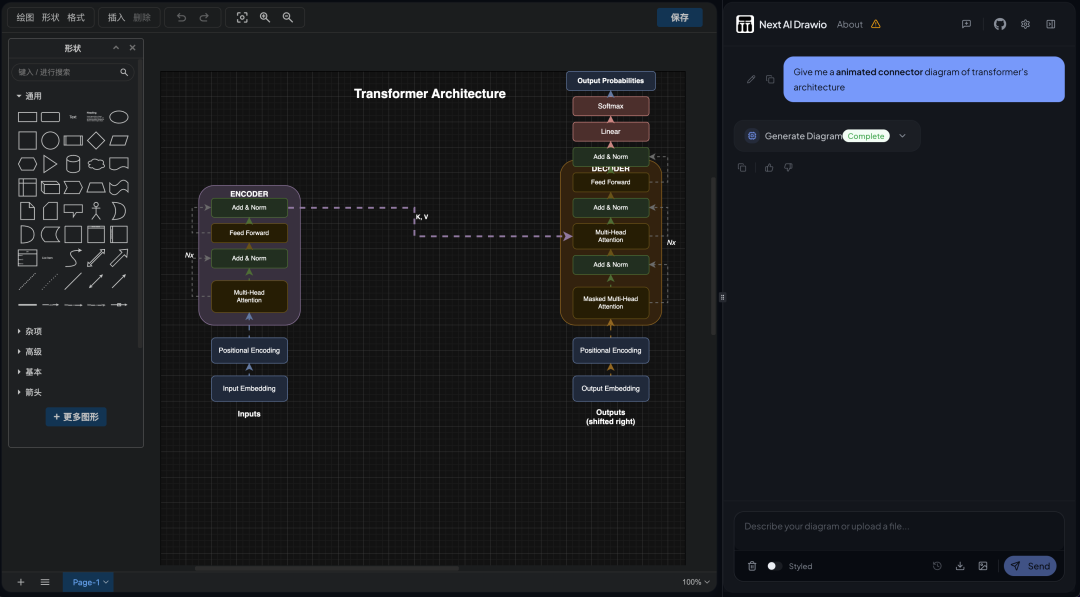Expand the 高级 shape category

click(x=33, y=351)
